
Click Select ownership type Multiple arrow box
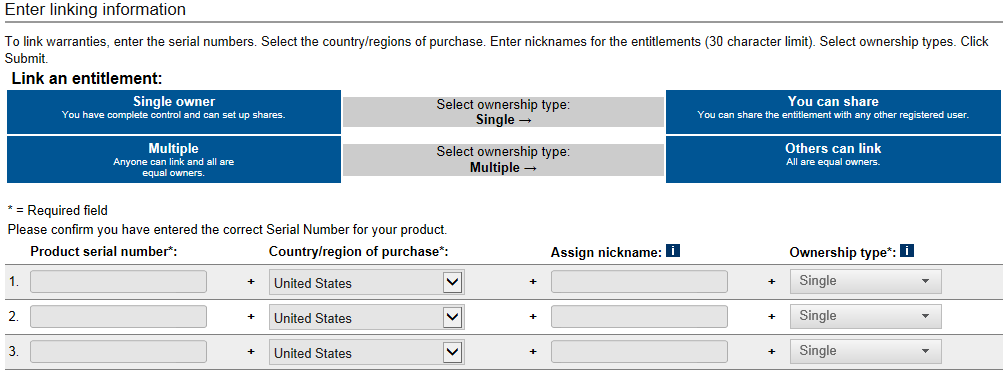(504, 160)
